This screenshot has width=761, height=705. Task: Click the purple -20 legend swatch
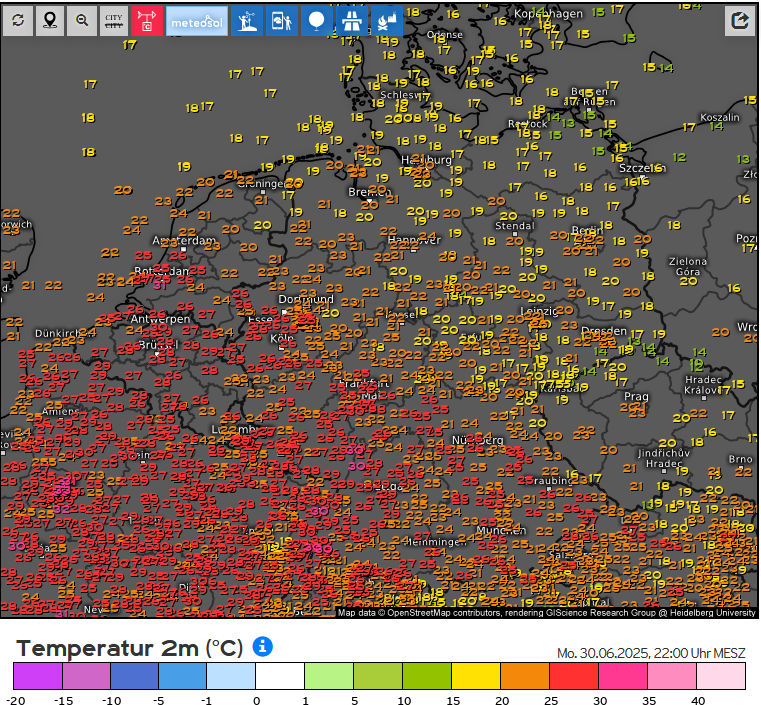pos(38,676)
